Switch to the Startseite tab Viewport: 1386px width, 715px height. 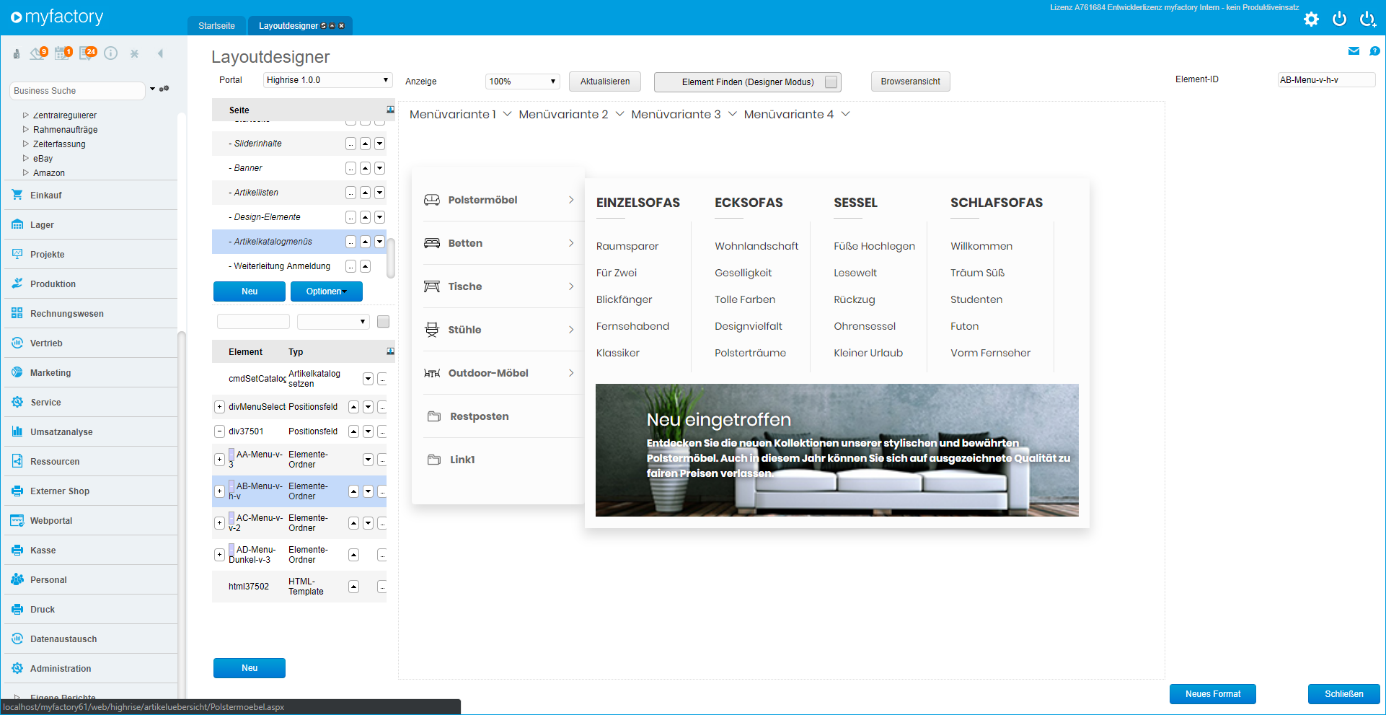click(217, 26)
